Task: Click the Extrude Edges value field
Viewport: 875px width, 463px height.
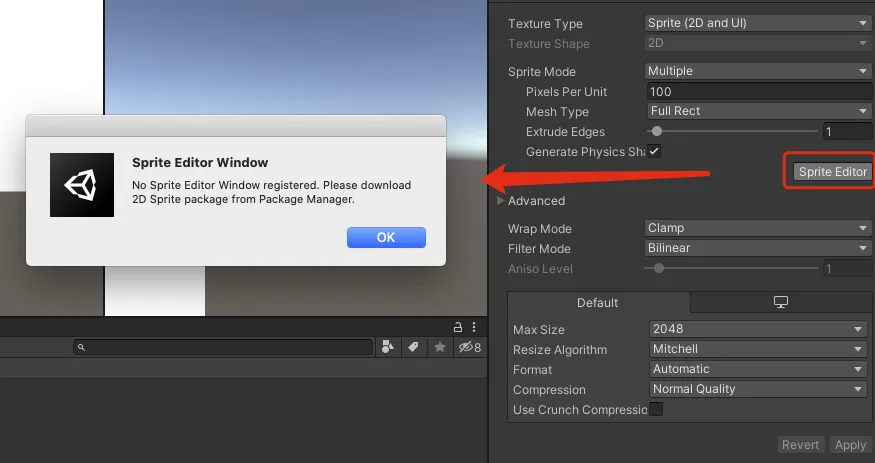Action: click(x=847, y=132)
